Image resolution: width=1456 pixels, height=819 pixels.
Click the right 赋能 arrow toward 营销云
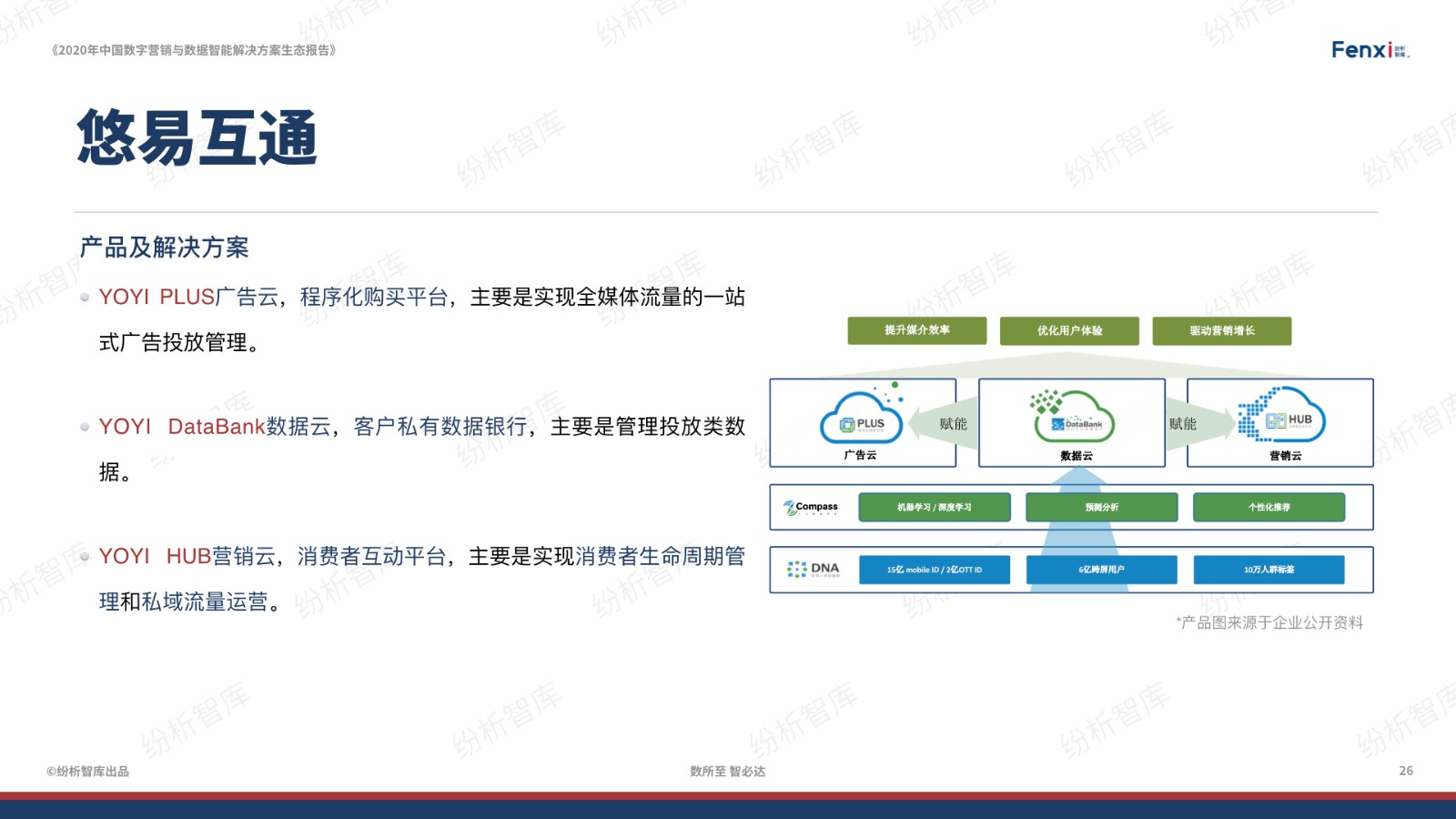1201,423
